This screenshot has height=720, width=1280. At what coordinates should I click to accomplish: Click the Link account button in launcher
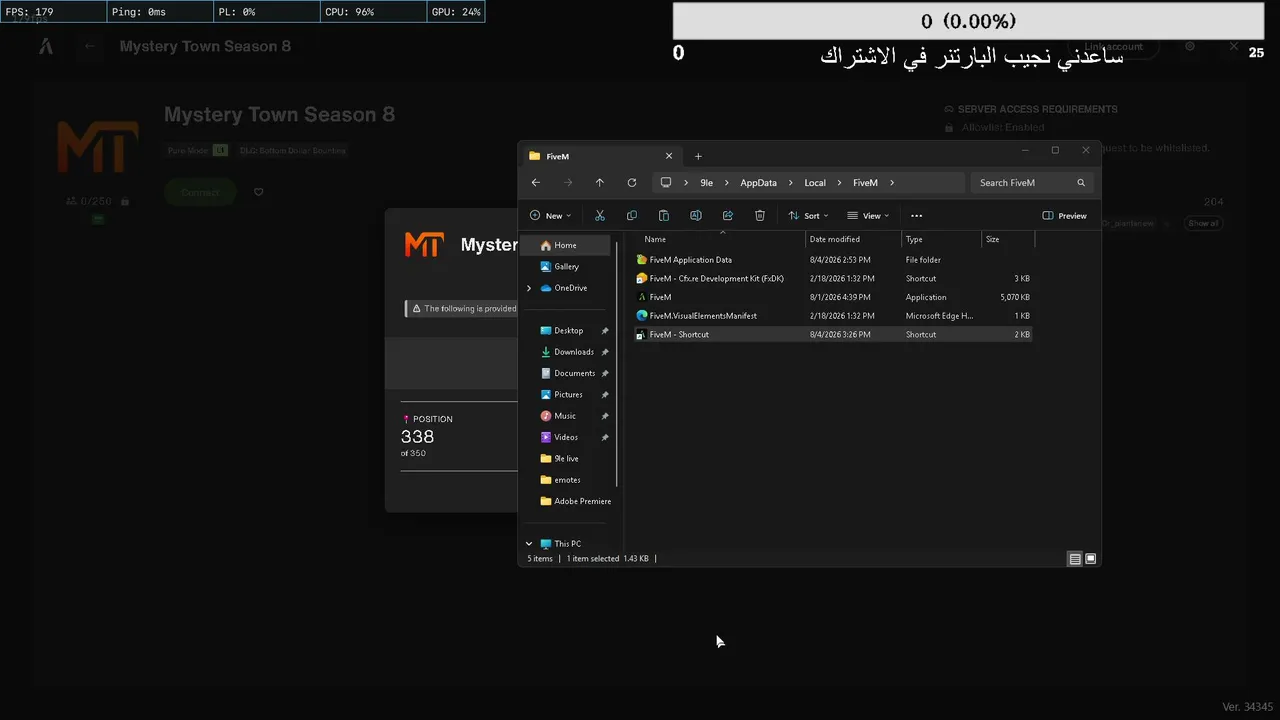click(1114, 46)
